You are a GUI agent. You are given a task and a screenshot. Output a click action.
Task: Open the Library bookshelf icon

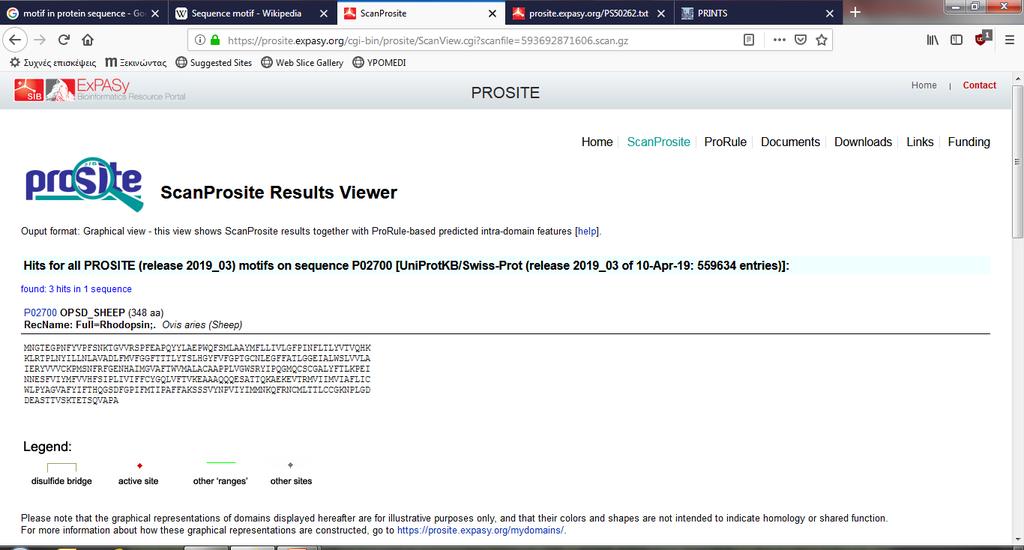tap(933, 40)
